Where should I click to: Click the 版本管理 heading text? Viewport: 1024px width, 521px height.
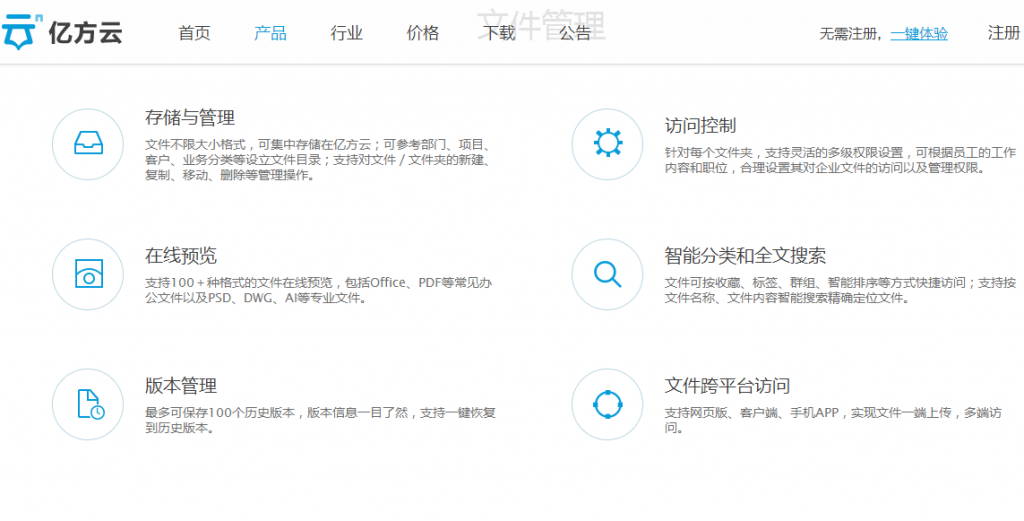[181, 386]
